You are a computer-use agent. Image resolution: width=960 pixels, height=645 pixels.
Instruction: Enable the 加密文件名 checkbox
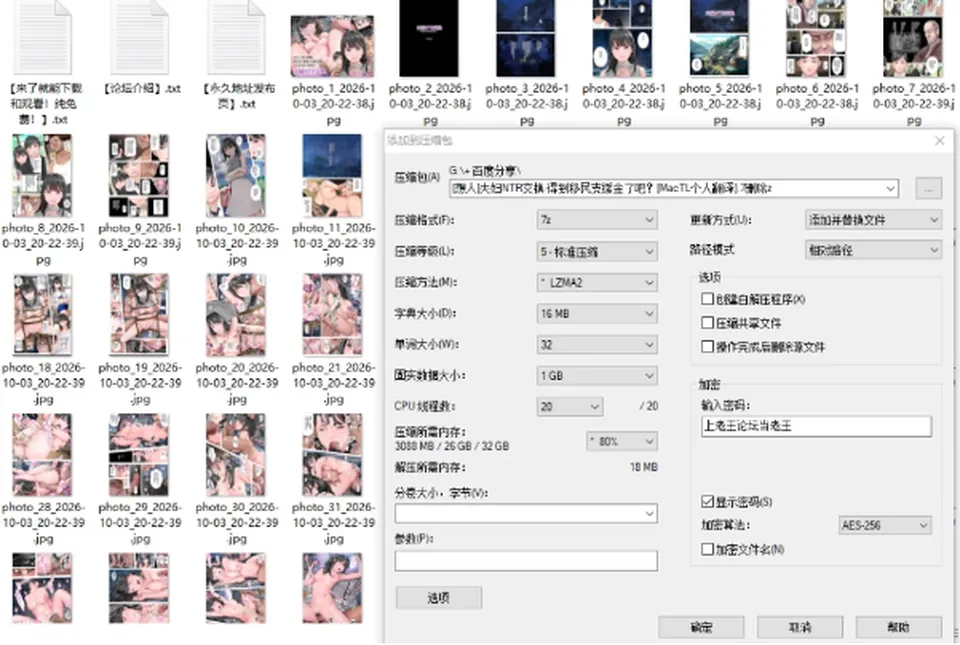coord(707,550)
